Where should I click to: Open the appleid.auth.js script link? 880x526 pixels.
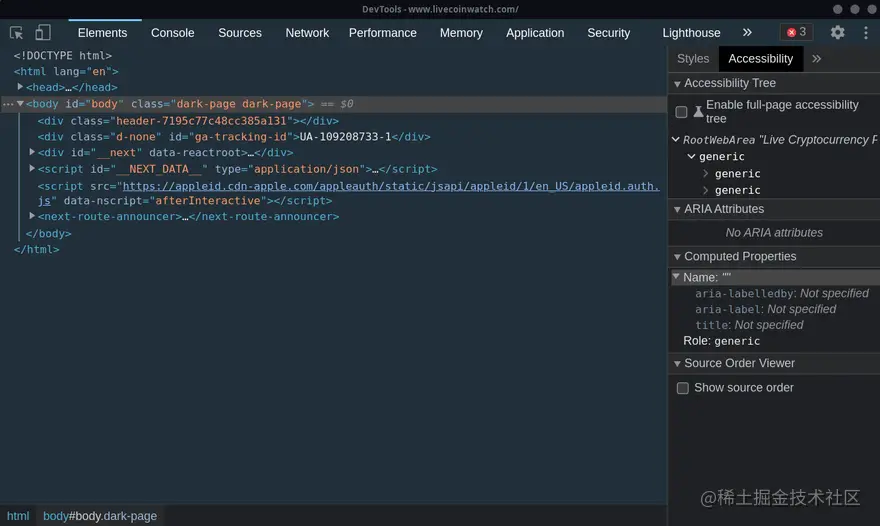(x=391, y=186)
